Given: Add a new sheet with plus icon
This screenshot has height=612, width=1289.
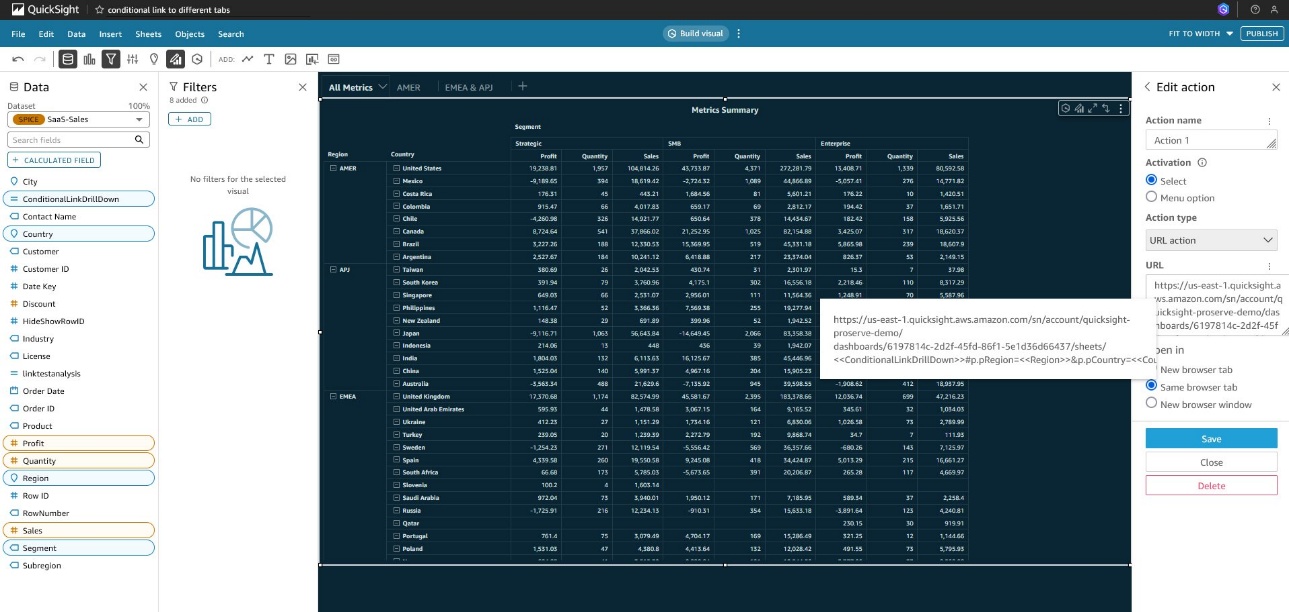Looking at the screenshot, I should click(522, 87).
